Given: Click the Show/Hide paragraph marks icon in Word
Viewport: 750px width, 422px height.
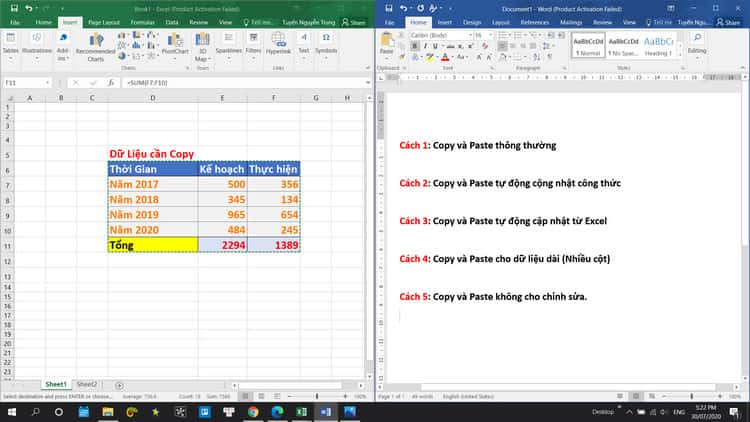Looking at the screenshot, I should (x=550, y=57).
